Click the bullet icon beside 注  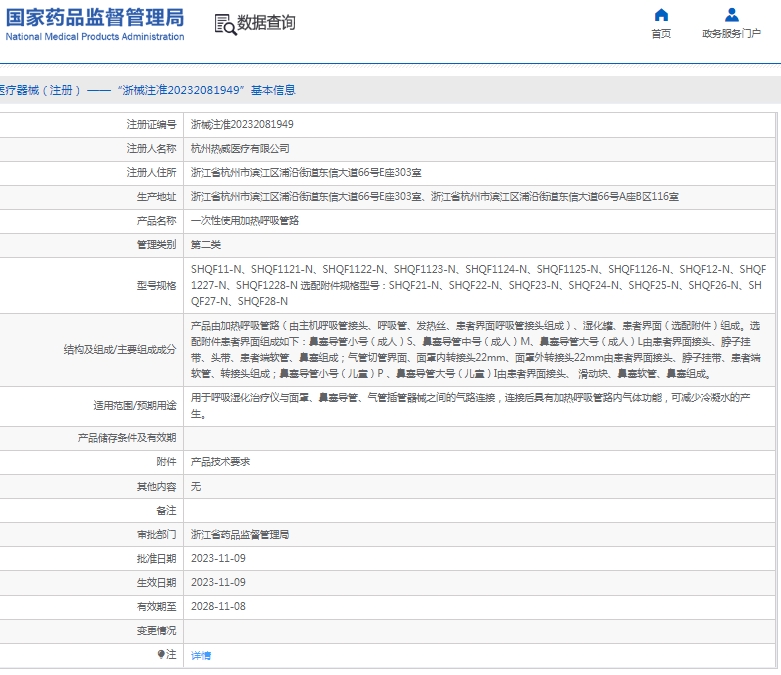click(161, 654)
